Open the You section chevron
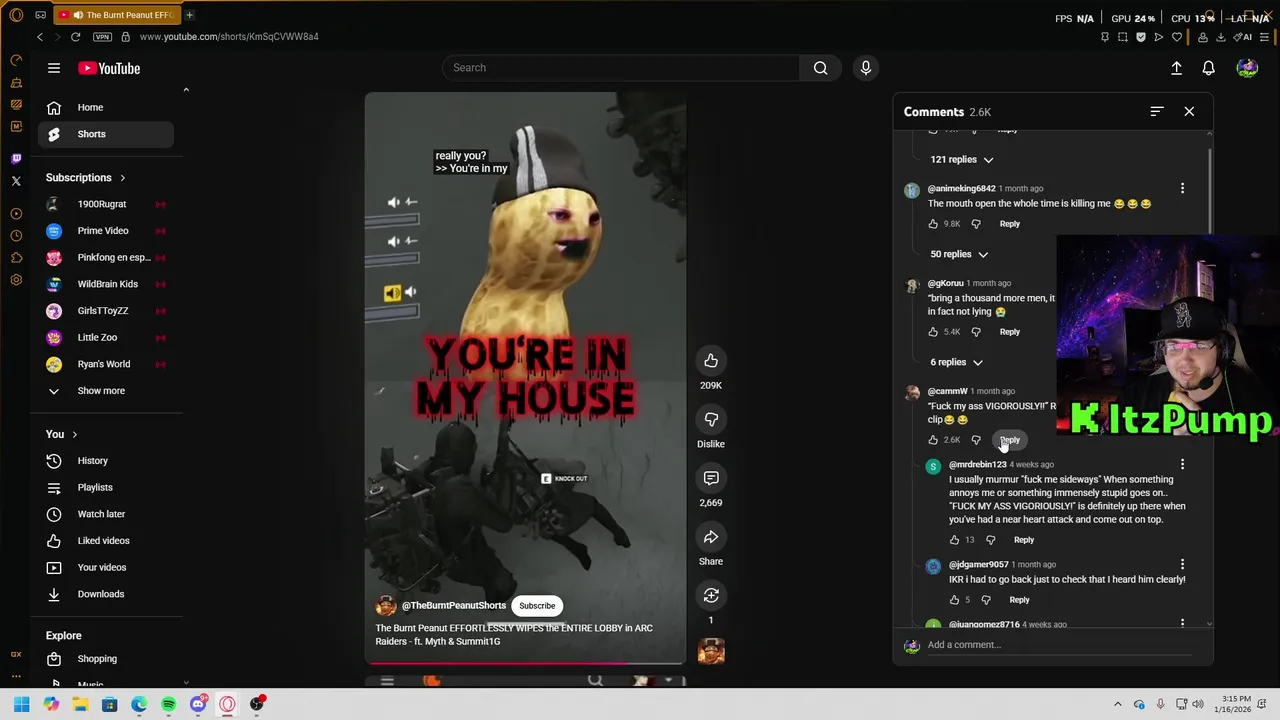Image resolution: width=1280 pixels, height=720 pixels. 74,435
